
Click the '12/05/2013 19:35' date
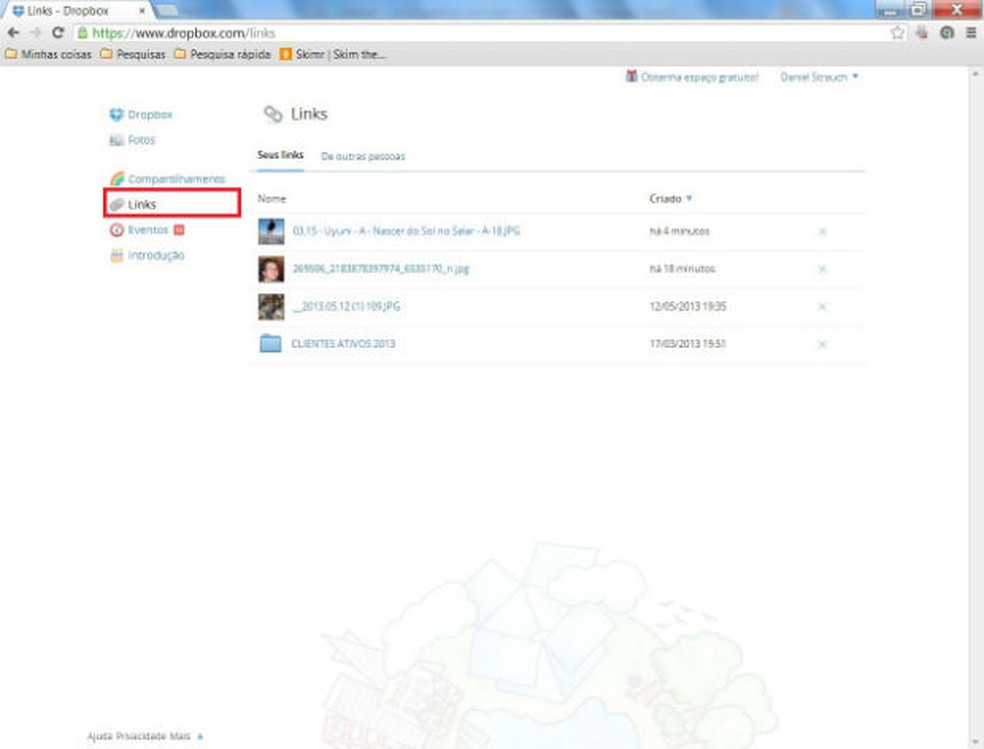pos(687,306)
